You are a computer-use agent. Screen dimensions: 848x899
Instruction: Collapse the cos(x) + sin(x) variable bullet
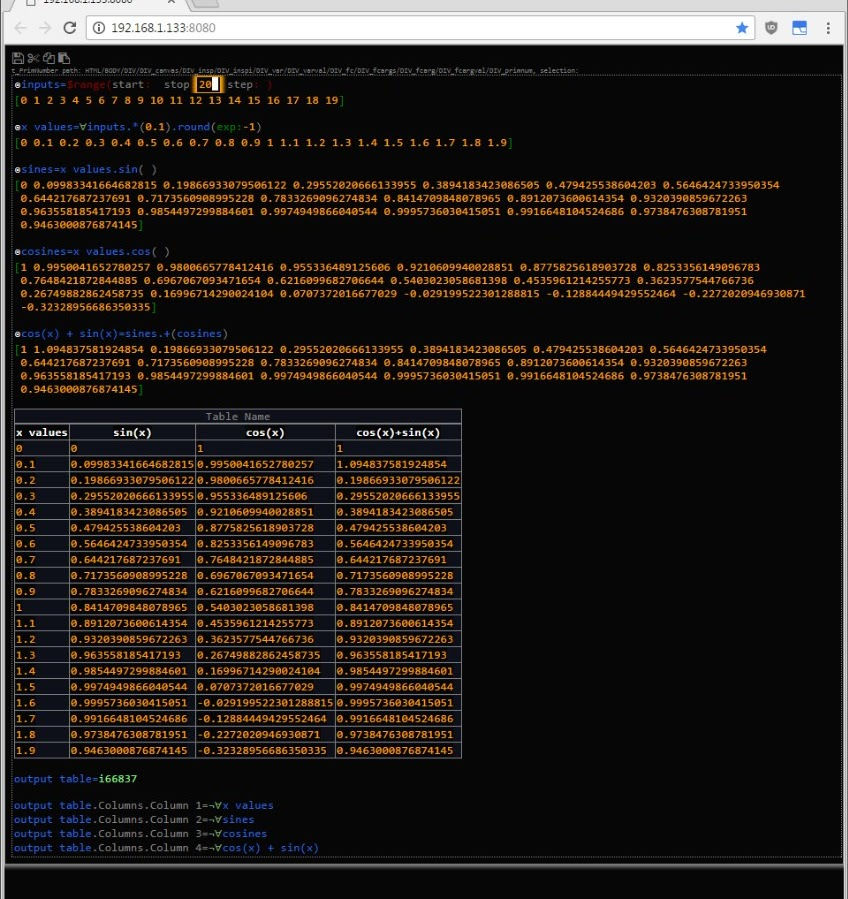click(x=17, y=334)
